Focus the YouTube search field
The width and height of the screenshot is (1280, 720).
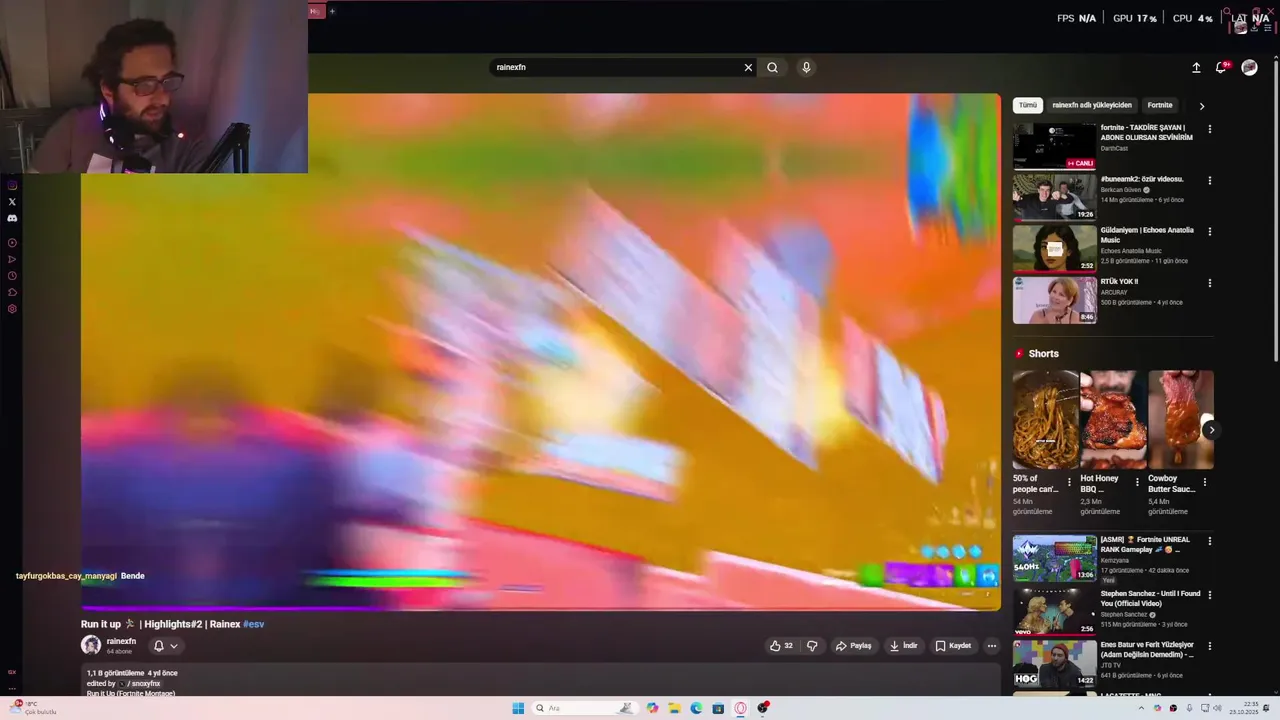pyautogui.click(x=615, y=68)
